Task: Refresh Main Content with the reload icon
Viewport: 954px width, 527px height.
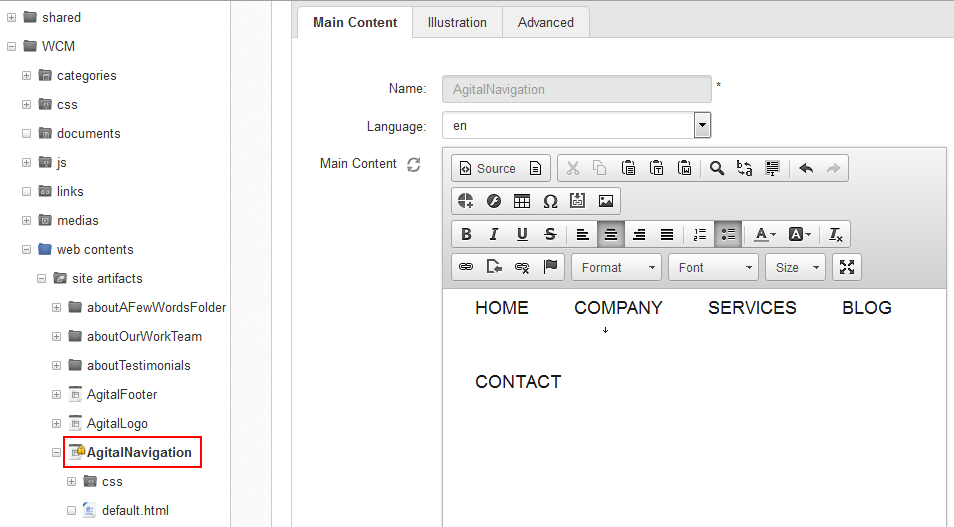Action: 414,164
